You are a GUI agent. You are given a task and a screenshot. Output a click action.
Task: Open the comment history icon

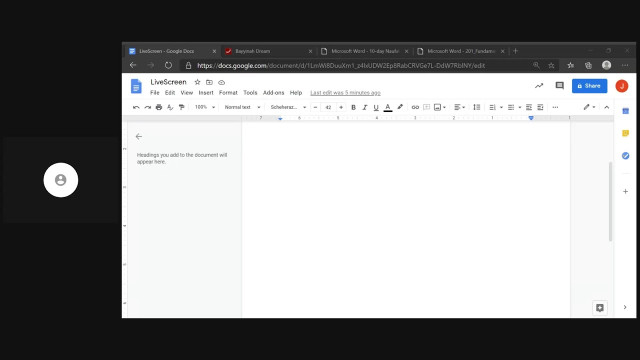pos(560,86)
